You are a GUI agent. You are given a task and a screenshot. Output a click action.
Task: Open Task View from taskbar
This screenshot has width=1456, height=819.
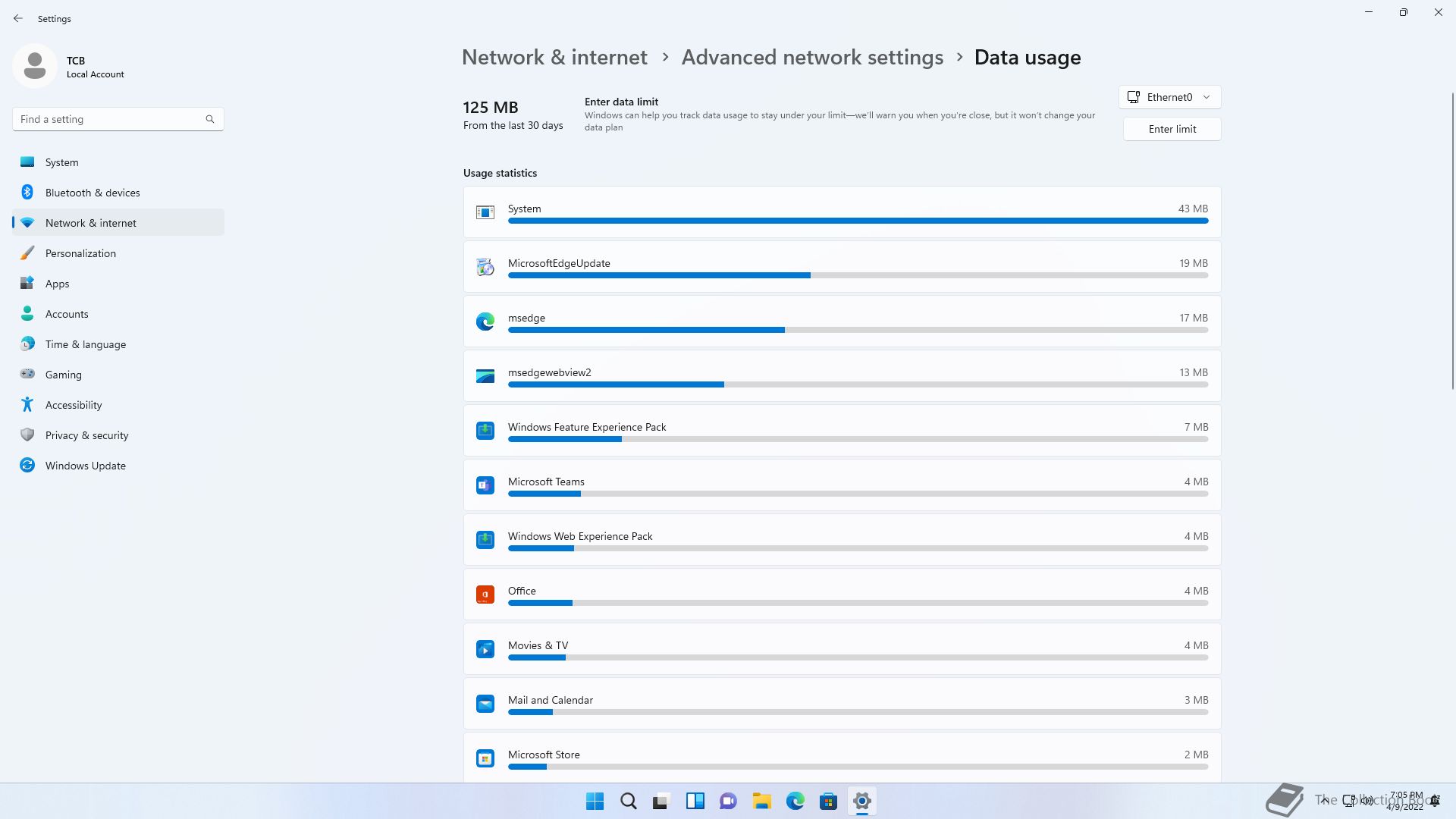point(662,801)
